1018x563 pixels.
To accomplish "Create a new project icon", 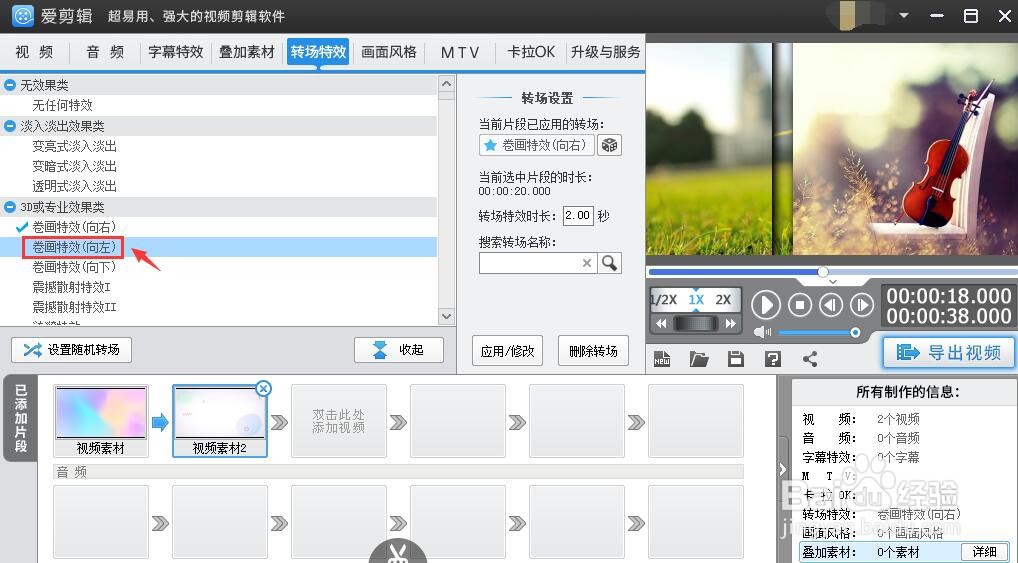I will pos(662,358).
